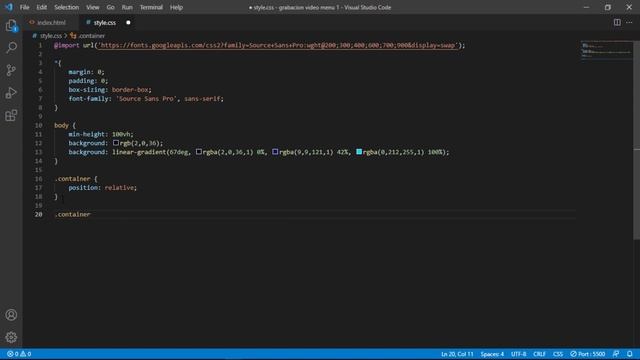The image size is (640, 360).
Task: Click 'margin: 0;' declaration
Action: (86, 72)
